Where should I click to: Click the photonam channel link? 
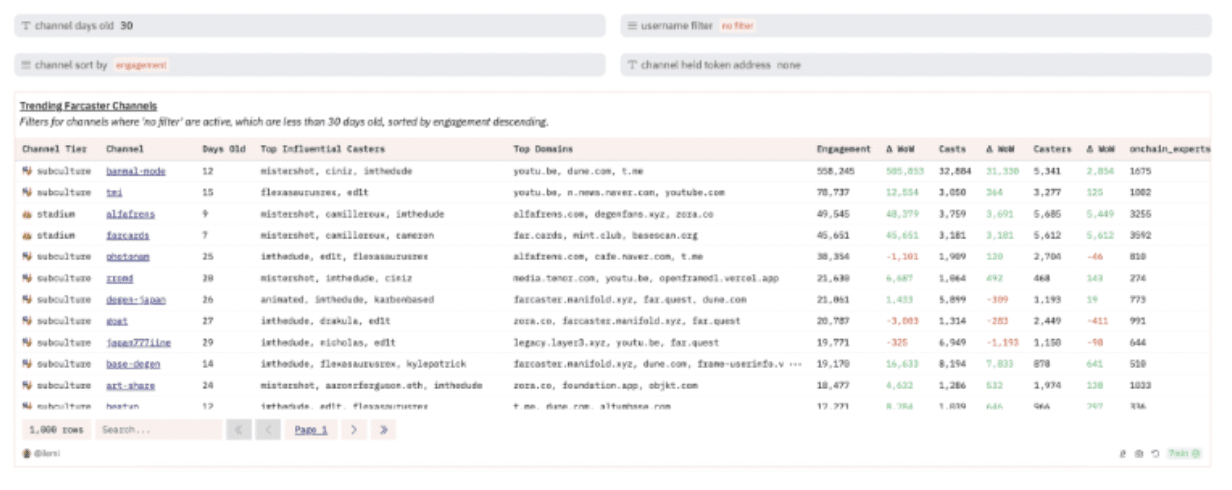coord(128,256)
